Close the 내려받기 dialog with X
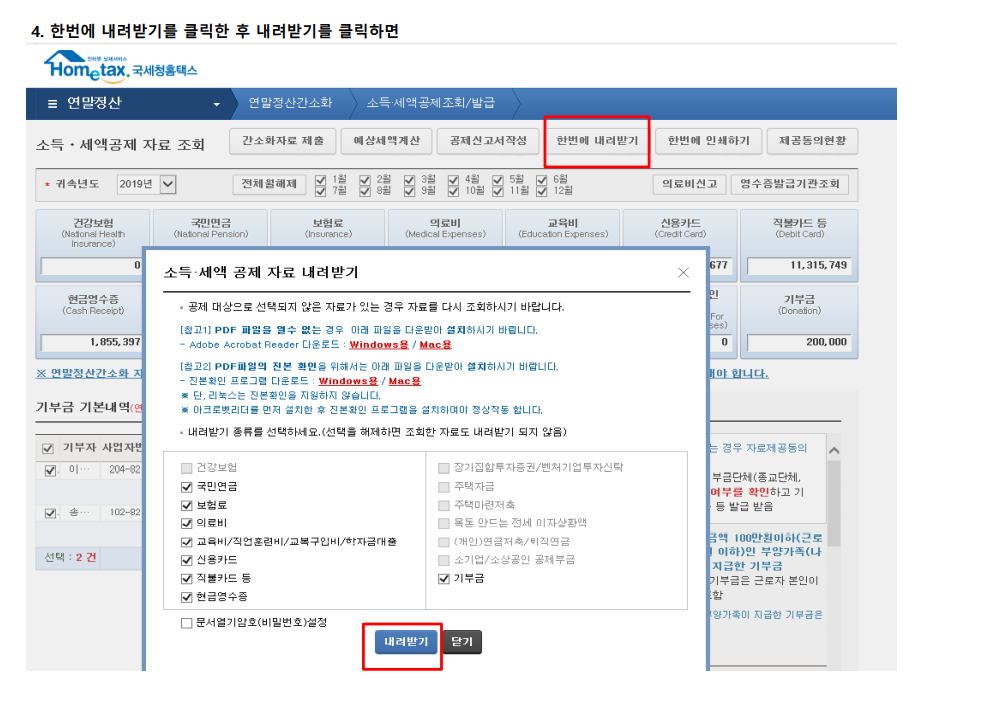This screenshot has width=992, height=708. click(x=683, y=272)
